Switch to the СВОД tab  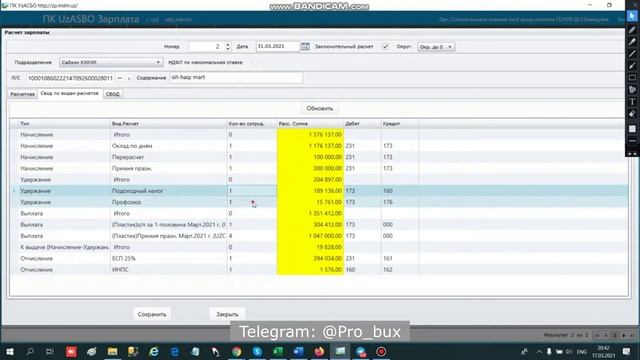point(113,94)
